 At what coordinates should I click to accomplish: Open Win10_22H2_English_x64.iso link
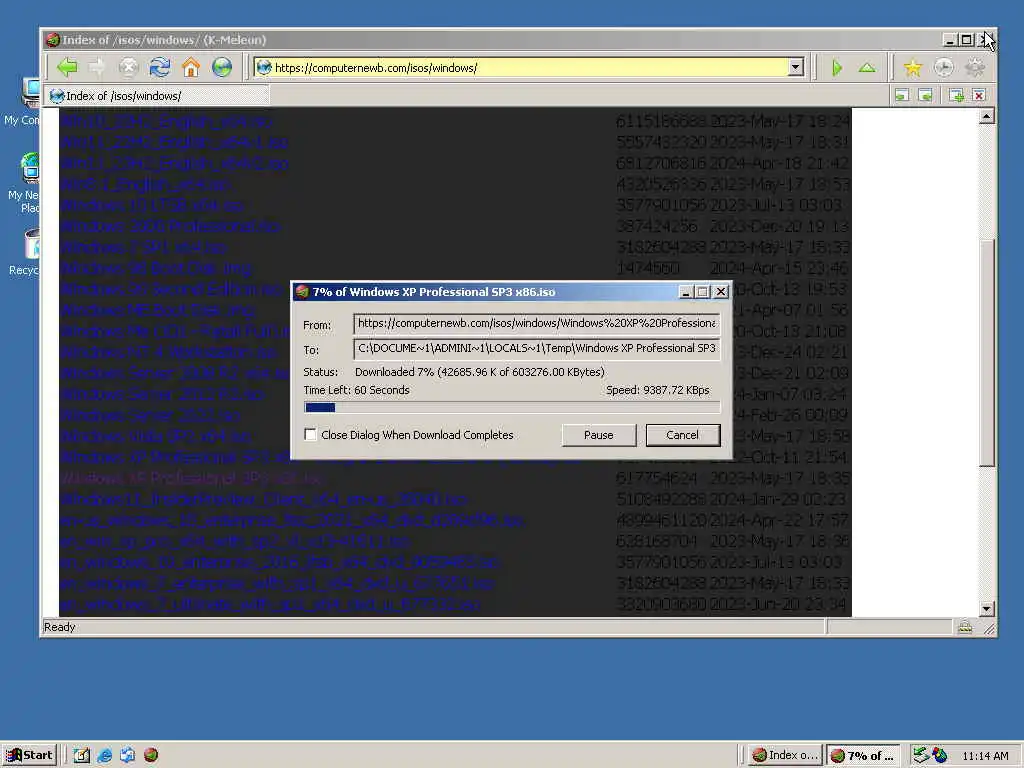pyautogui.click(x=167, y=121)
